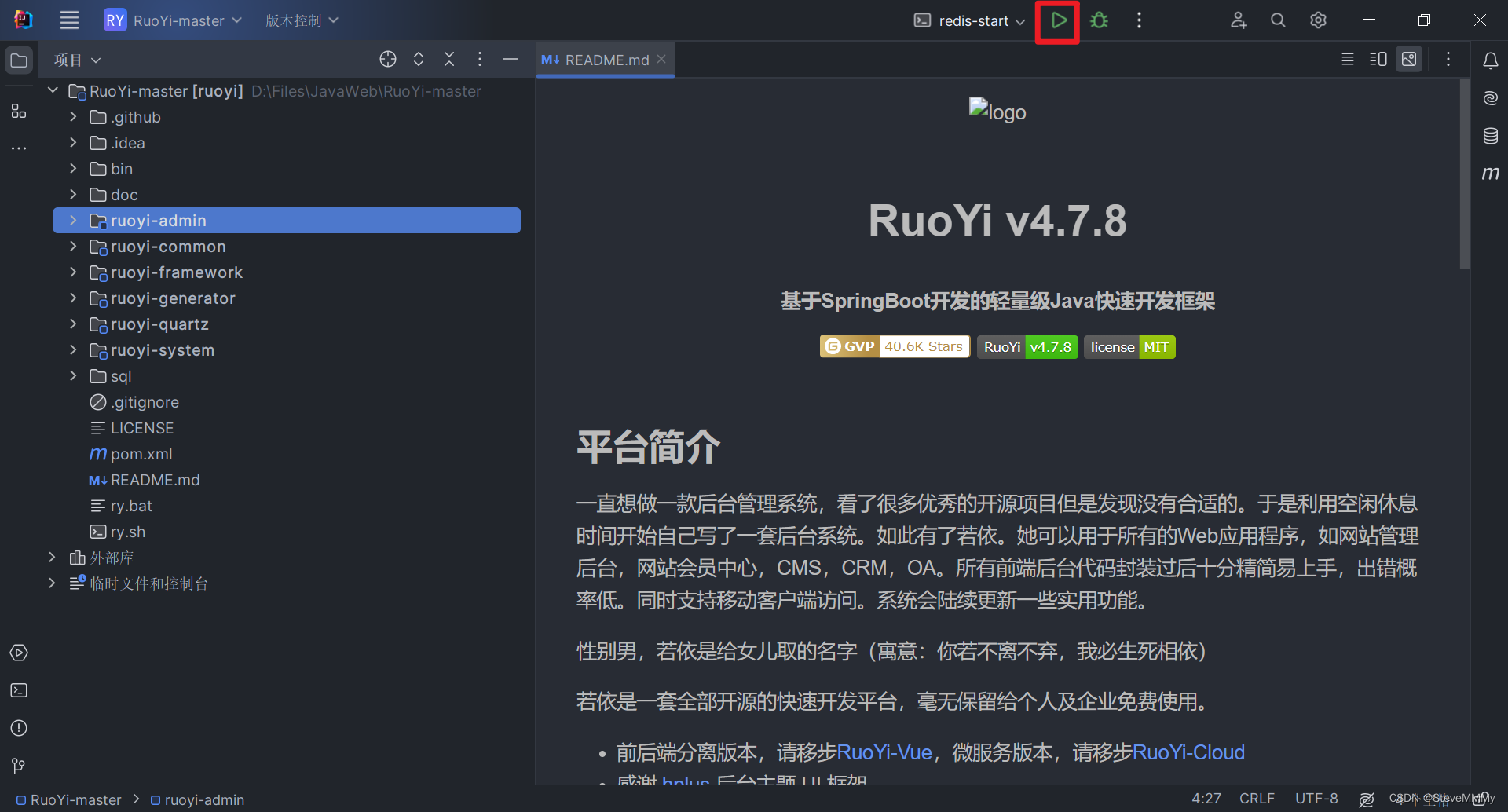This screenshot has width=1508, height=812.
Task: Change CRLF line separator in status bar
Action: (x=1257, y=799)
